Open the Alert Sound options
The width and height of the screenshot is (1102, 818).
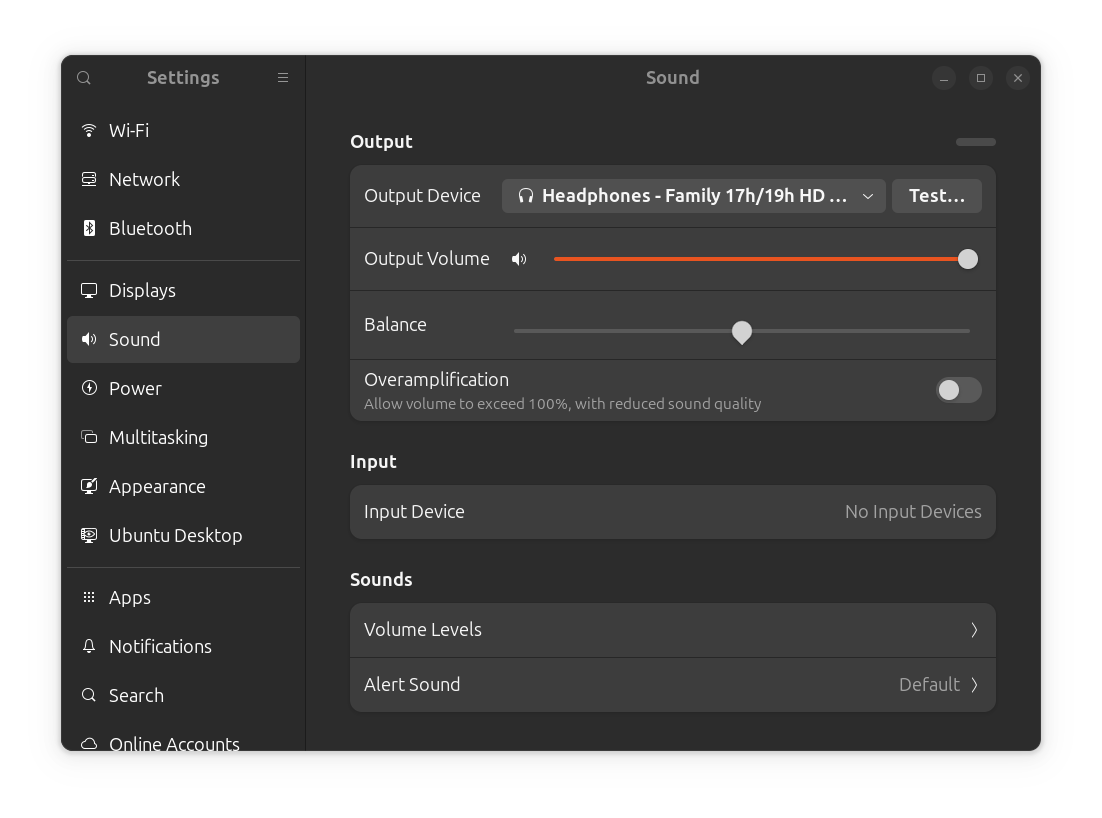click(x=672, y=685)
